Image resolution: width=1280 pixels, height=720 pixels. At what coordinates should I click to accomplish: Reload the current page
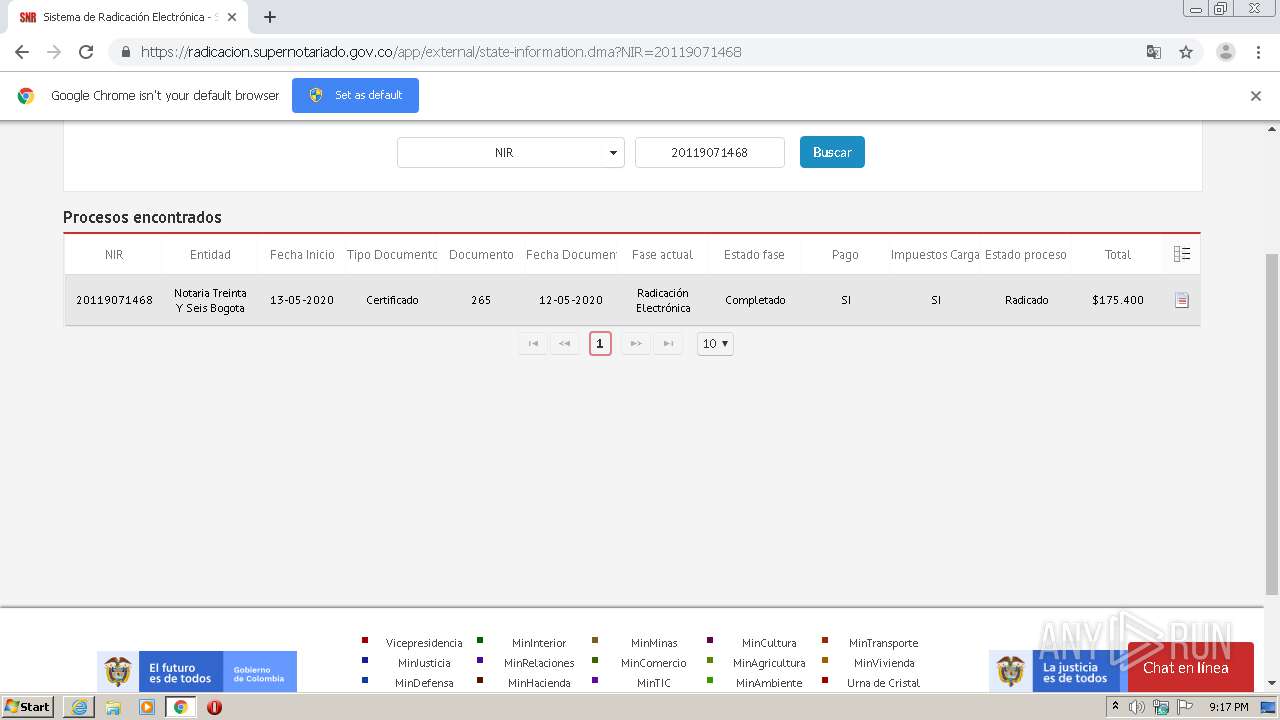pos(86,52)
